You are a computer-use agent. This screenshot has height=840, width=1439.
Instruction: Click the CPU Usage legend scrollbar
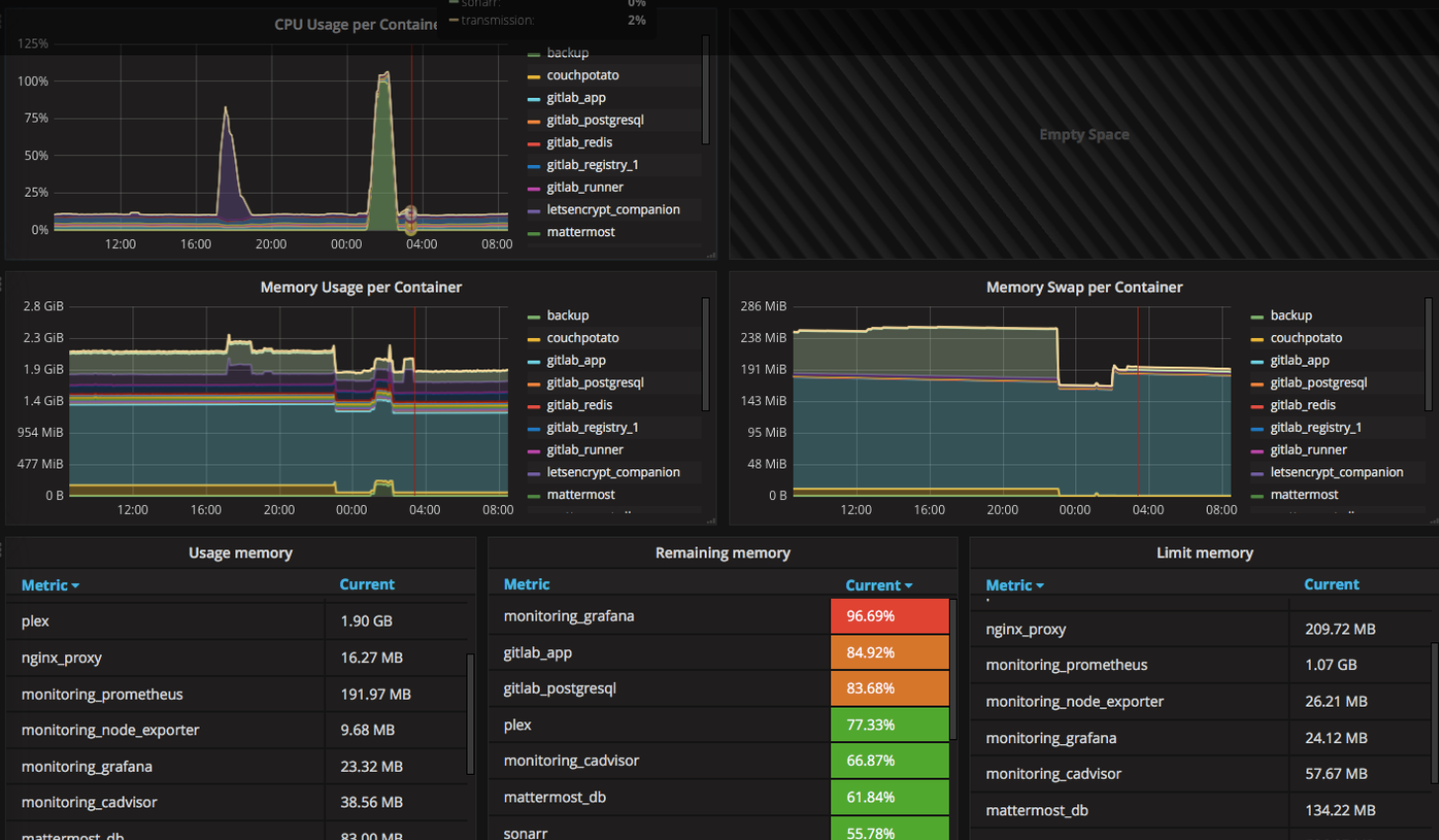[706, 90]
